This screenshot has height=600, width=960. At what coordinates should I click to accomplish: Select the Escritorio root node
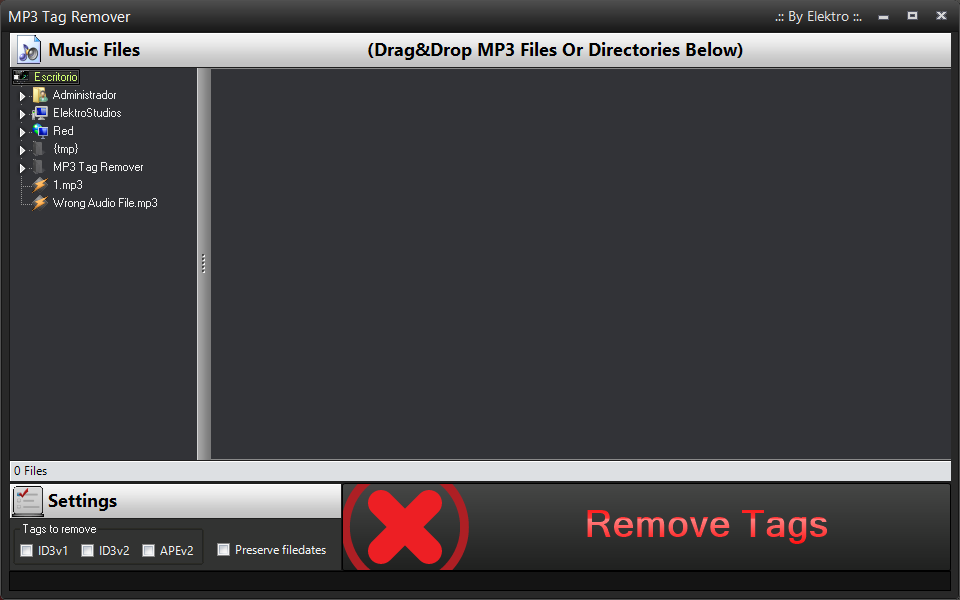coord(55,77)
